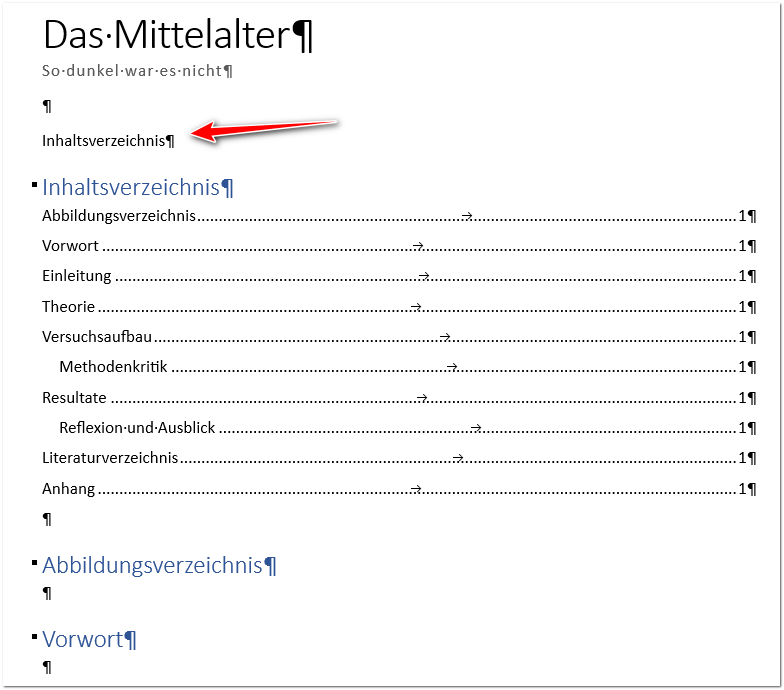Screen dimensions: 784x690
Task: Click the tab arrow mark in the Theorie row
Action: point(417,307)
